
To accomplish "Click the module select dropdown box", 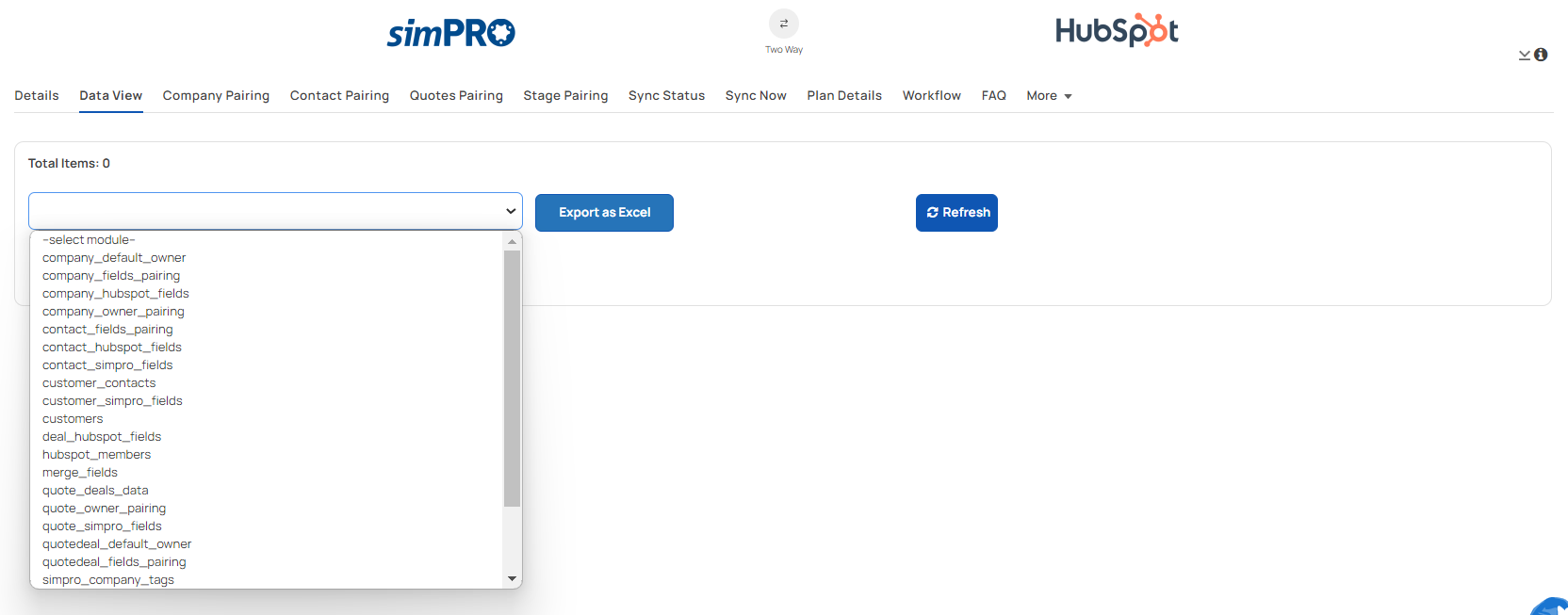I will (275, 211).
